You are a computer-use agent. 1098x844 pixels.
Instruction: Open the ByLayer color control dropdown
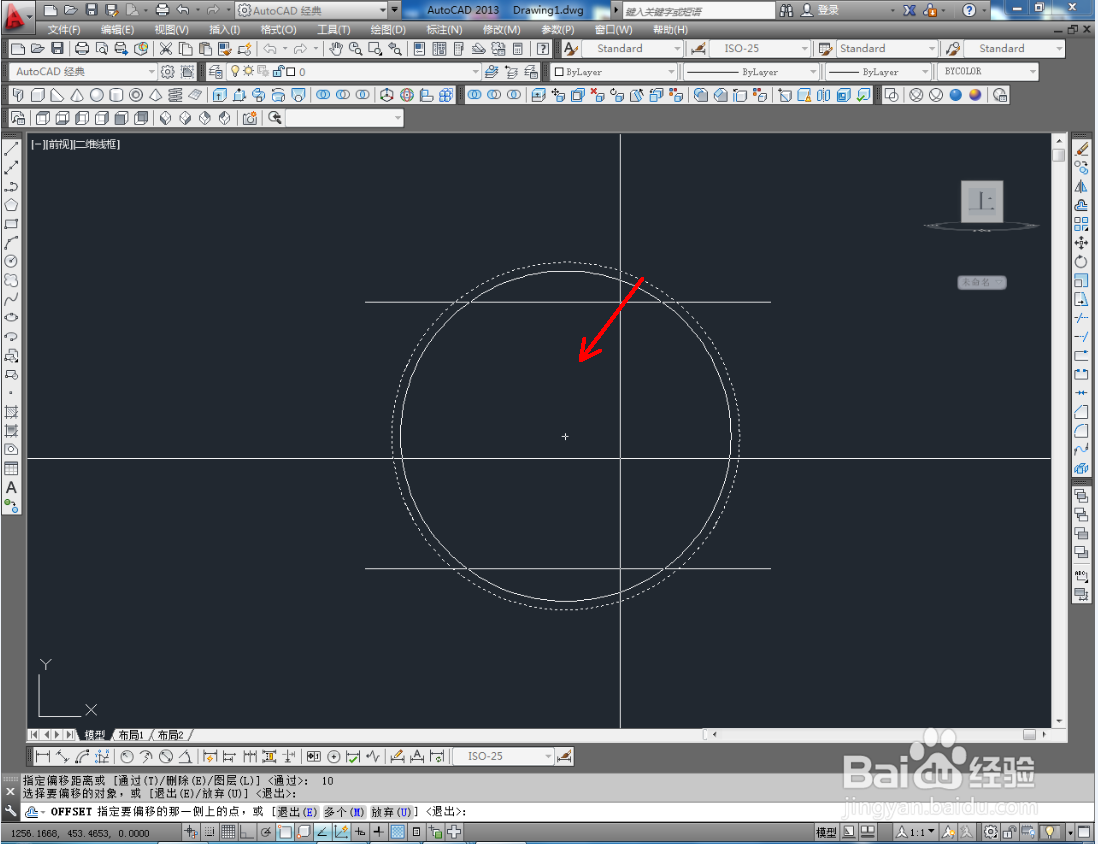pyautogui.click(x=614, y=71)
